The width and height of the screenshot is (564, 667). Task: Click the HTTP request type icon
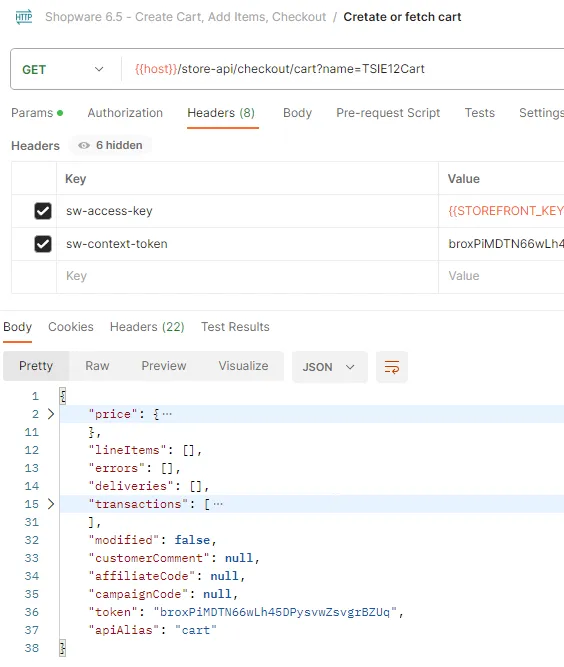[x=24, y=17]
